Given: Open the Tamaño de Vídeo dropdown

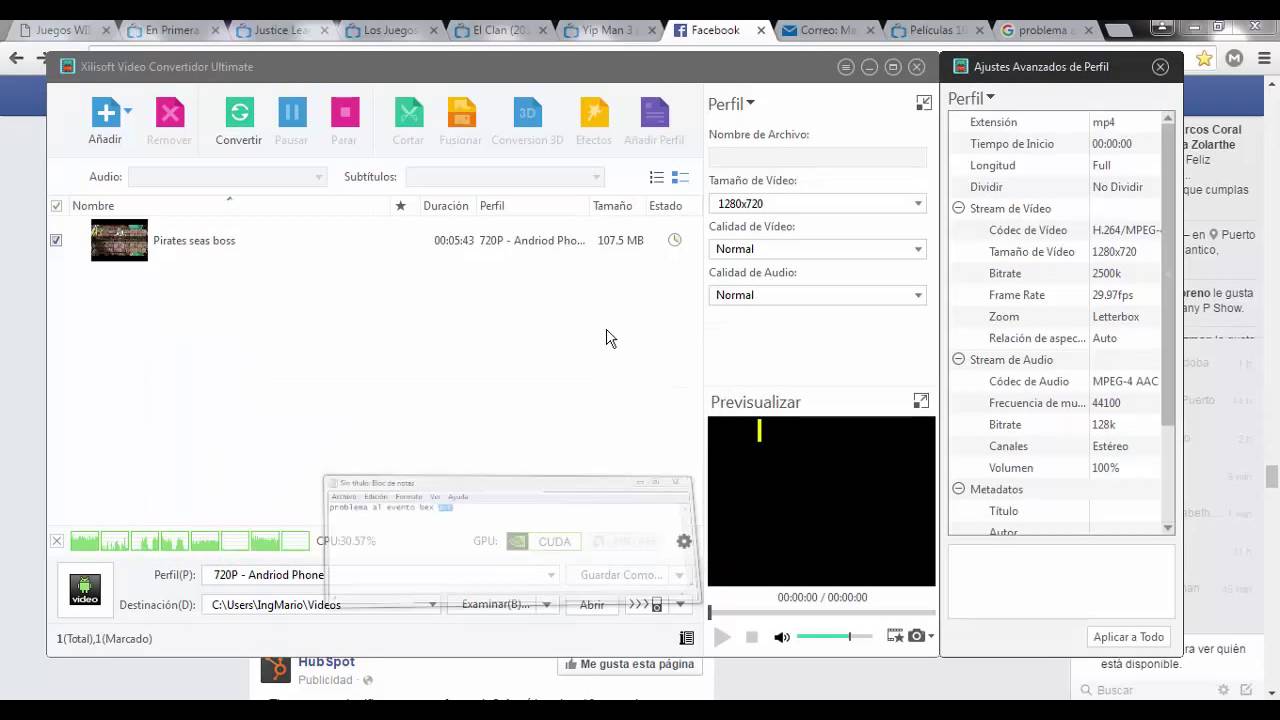Looking at the screenshot, I should click(817, 204).
